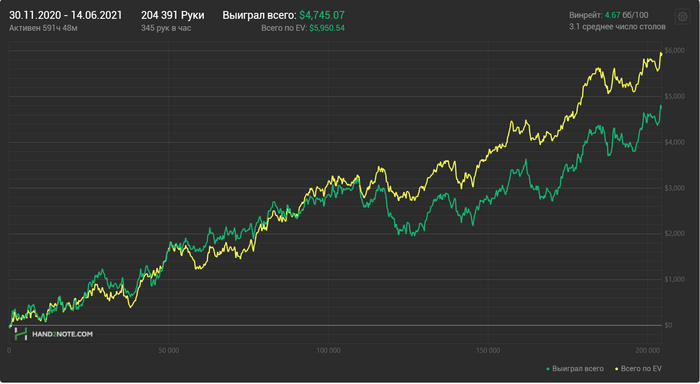Click the $1,000 y-axis label

(675, 280)
